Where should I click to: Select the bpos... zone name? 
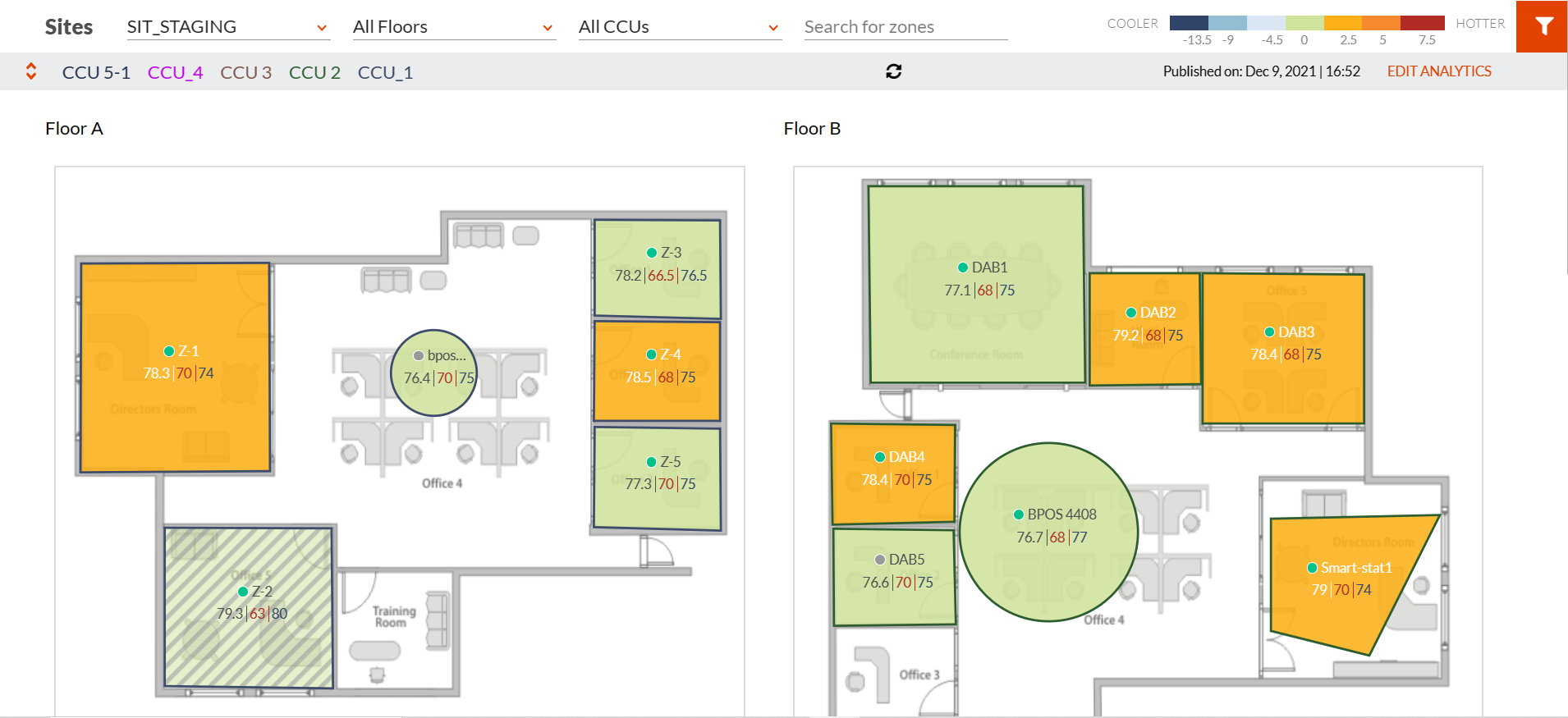[x=447, y=355]
